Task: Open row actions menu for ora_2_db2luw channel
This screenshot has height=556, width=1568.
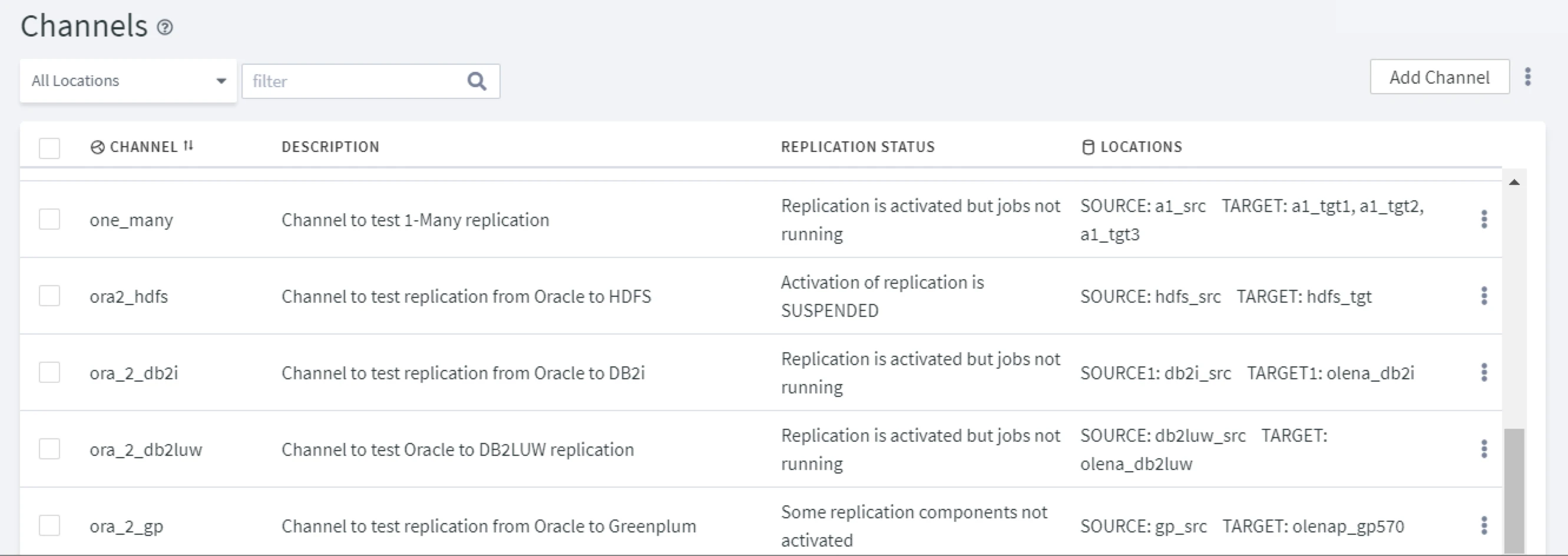Action: (1484, 449)
